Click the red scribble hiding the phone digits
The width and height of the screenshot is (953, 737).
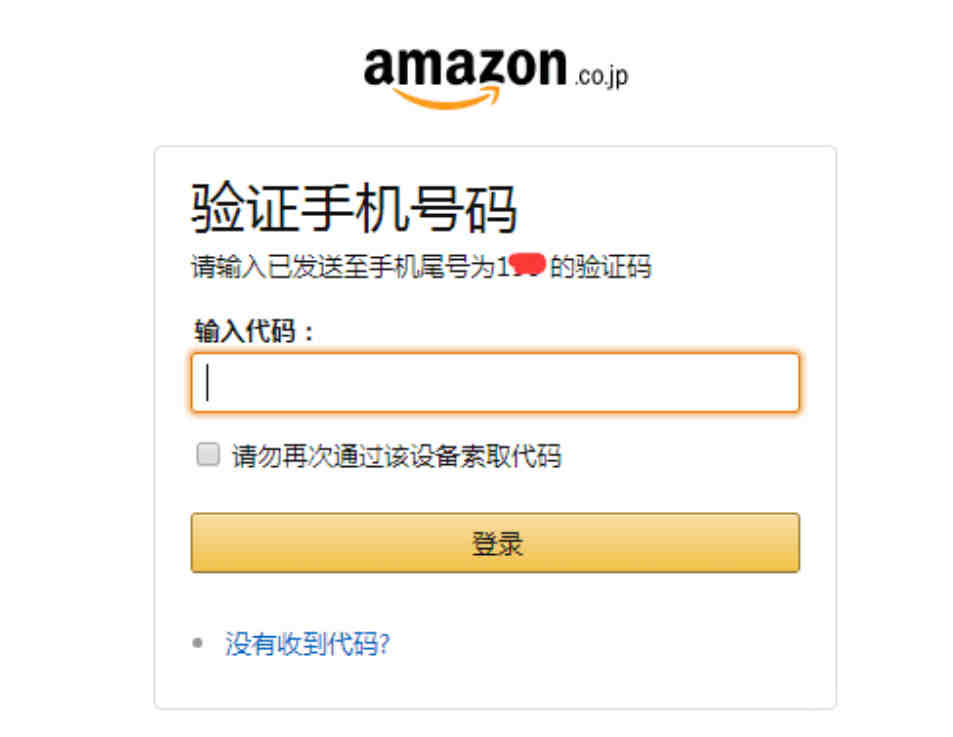pyautogui.click(x=527, y=265)
